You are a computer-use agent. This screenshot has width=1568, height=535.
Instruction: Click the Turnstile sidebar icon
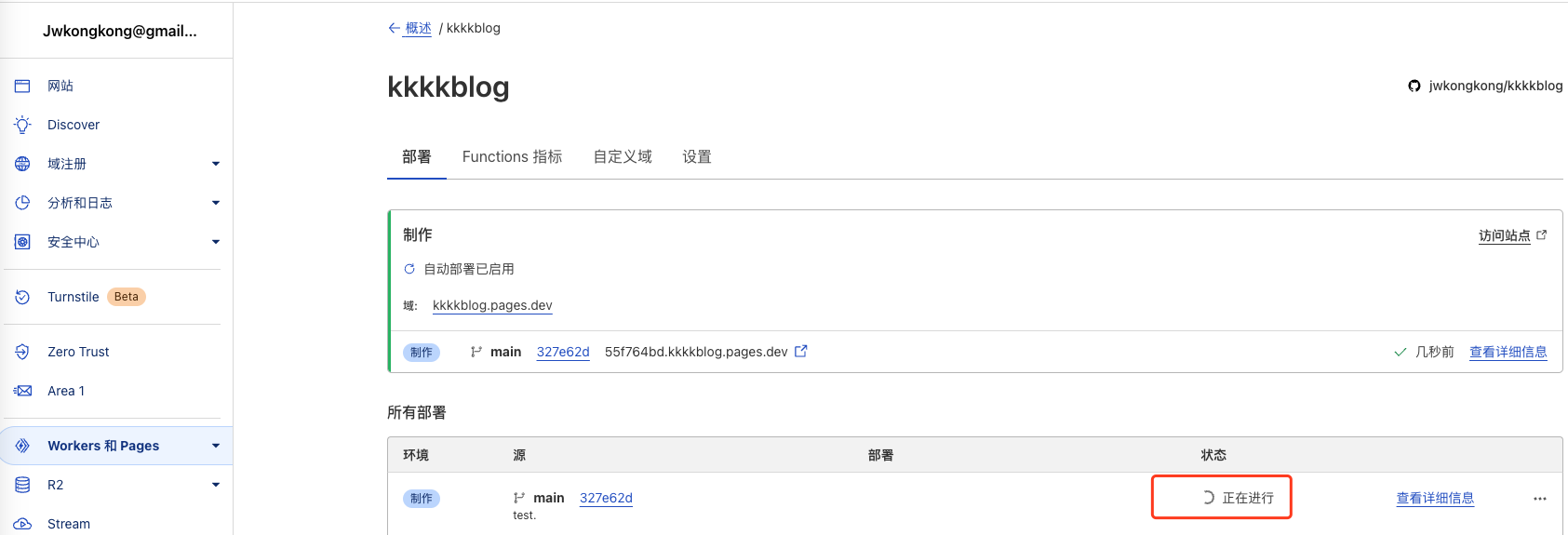tap(23, 297)
